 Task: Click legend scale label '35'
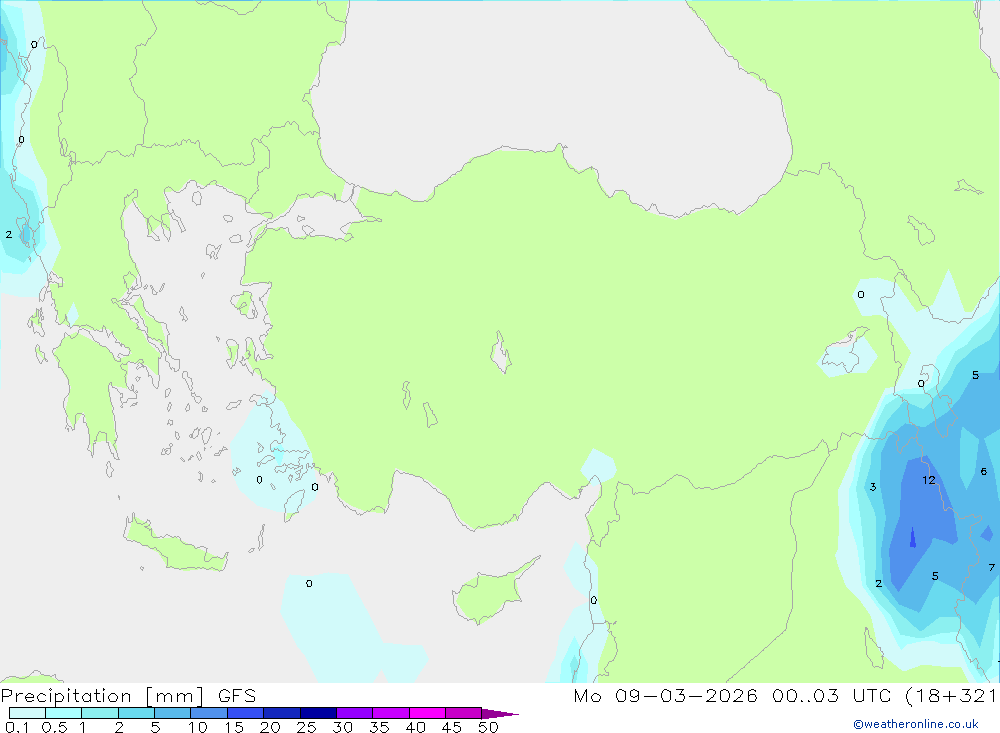pos(379,727)
